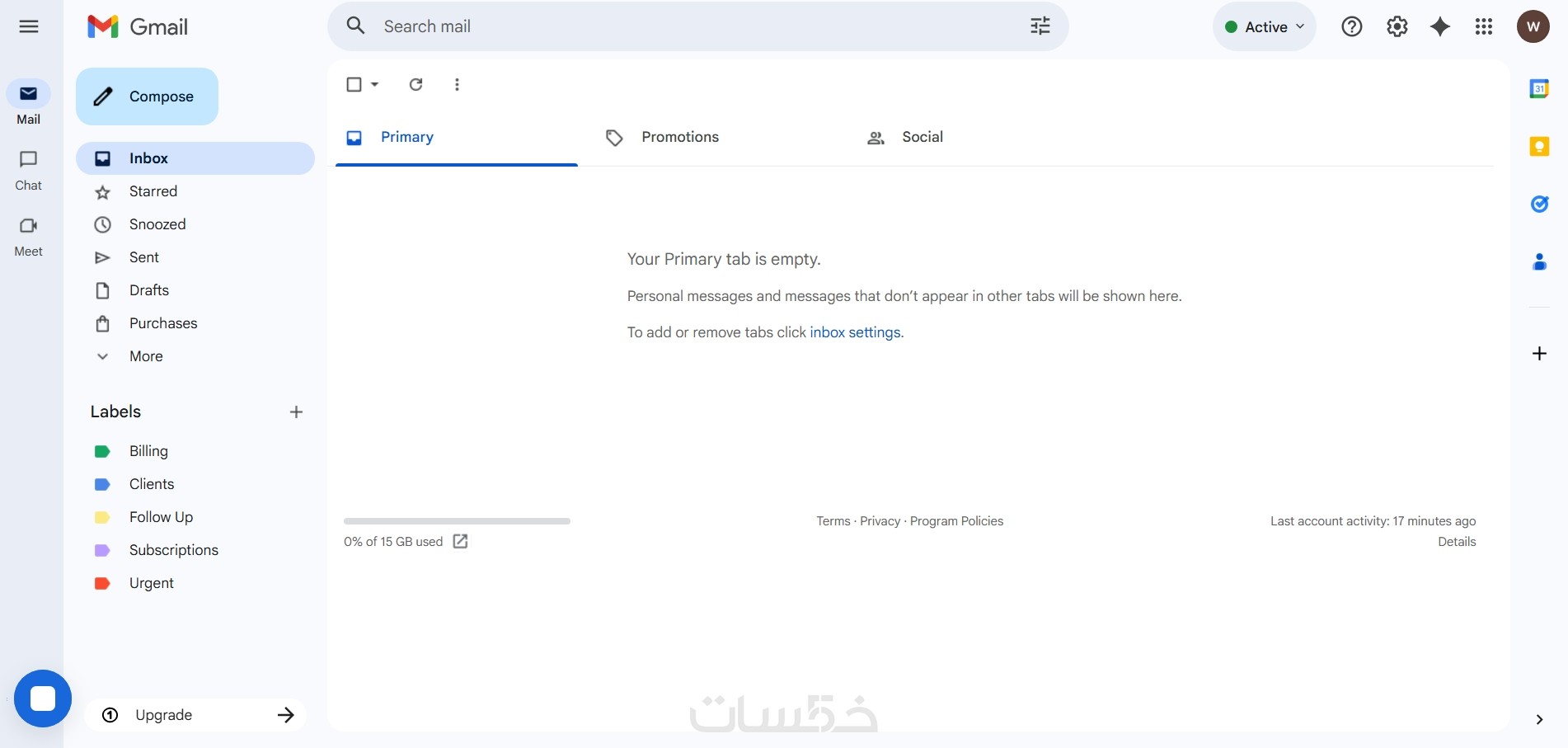Select the red Urgent label
Viewport: 1568px width, 748px height.
coord(152,583)
